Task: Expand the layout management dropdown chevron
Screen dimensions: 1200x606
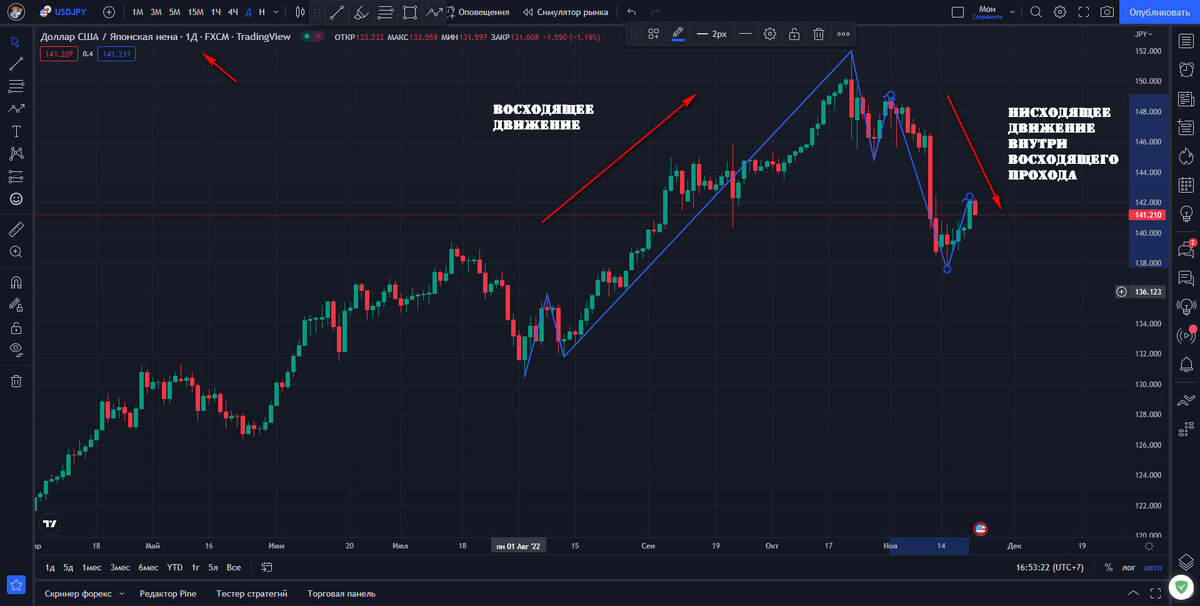Action: tap(1011, 12)
